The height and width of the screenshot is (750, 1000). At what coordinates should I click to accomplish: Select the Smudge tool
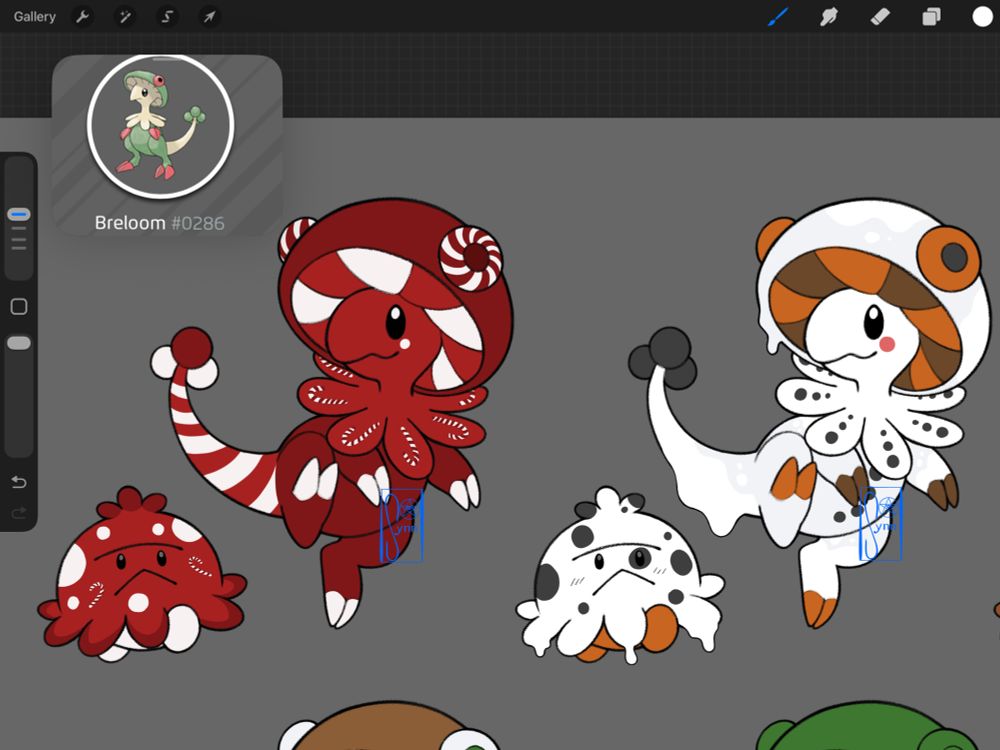pos(828,17)
